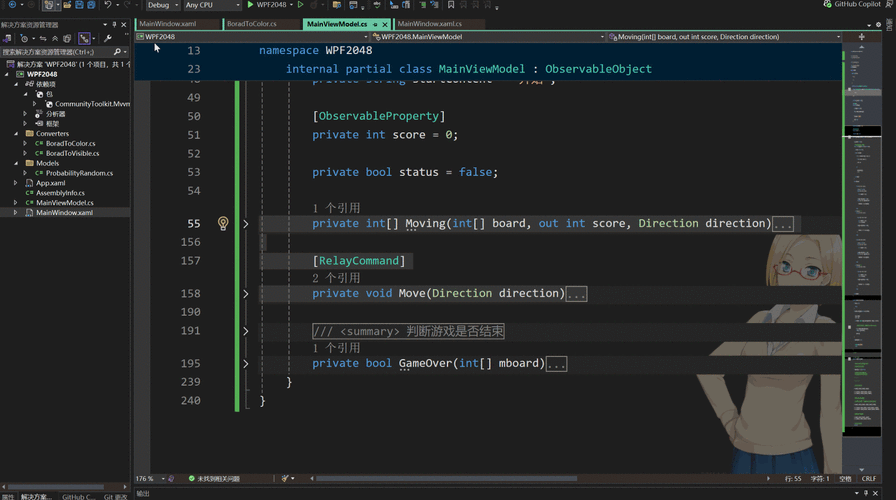Expand the collapsed GameOver method region
Image resolution: width=896 pixels, height=500 pixels.
click(x=246, y=364)
